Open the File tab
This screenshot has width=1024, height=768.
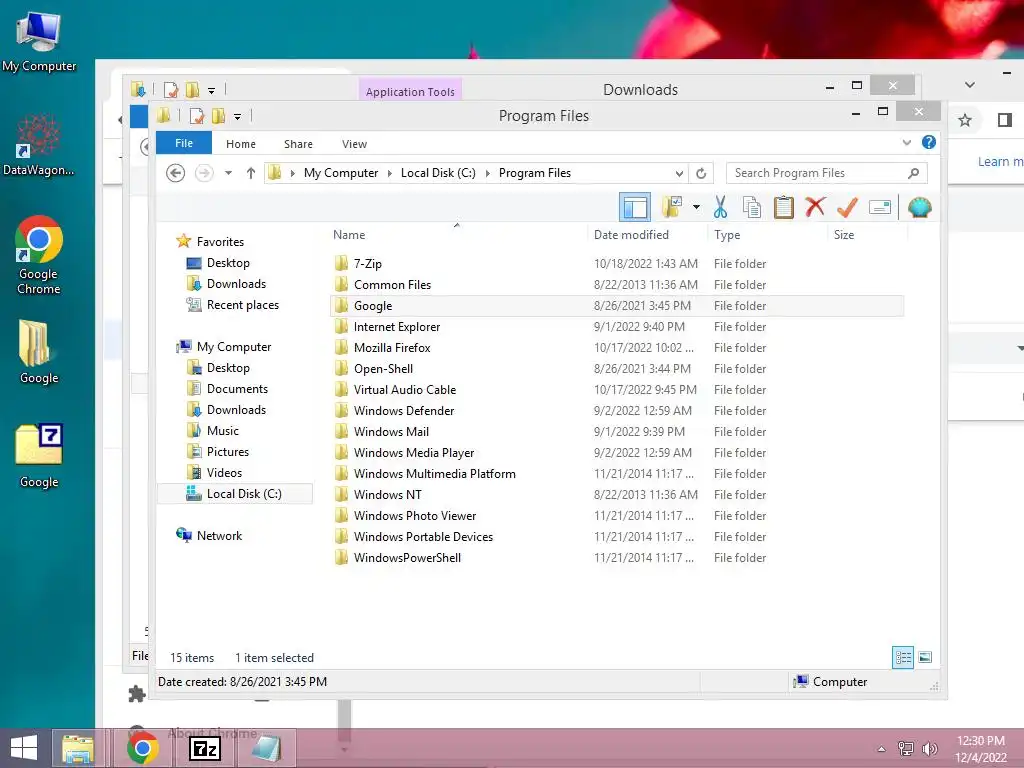pos(184,143)
